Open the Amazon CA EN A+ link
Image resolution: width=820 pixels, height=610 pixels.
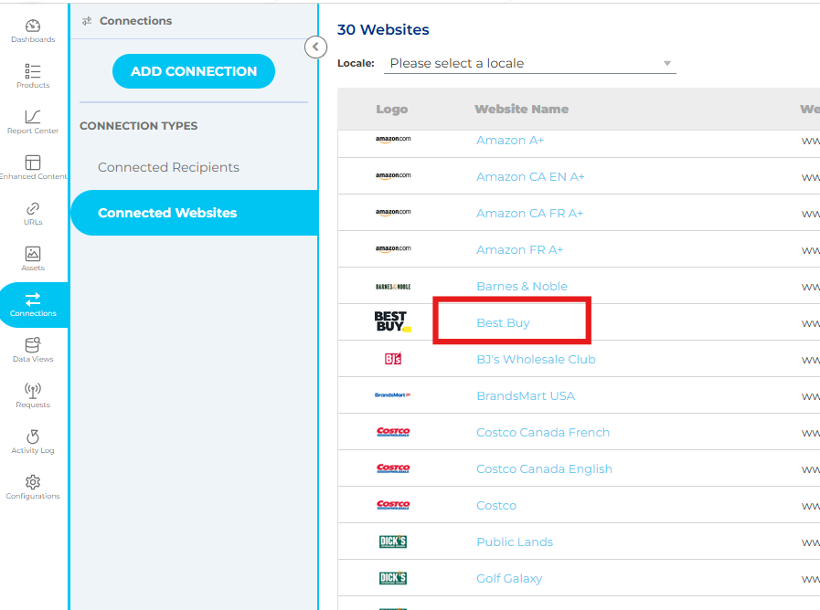(530, 177)
